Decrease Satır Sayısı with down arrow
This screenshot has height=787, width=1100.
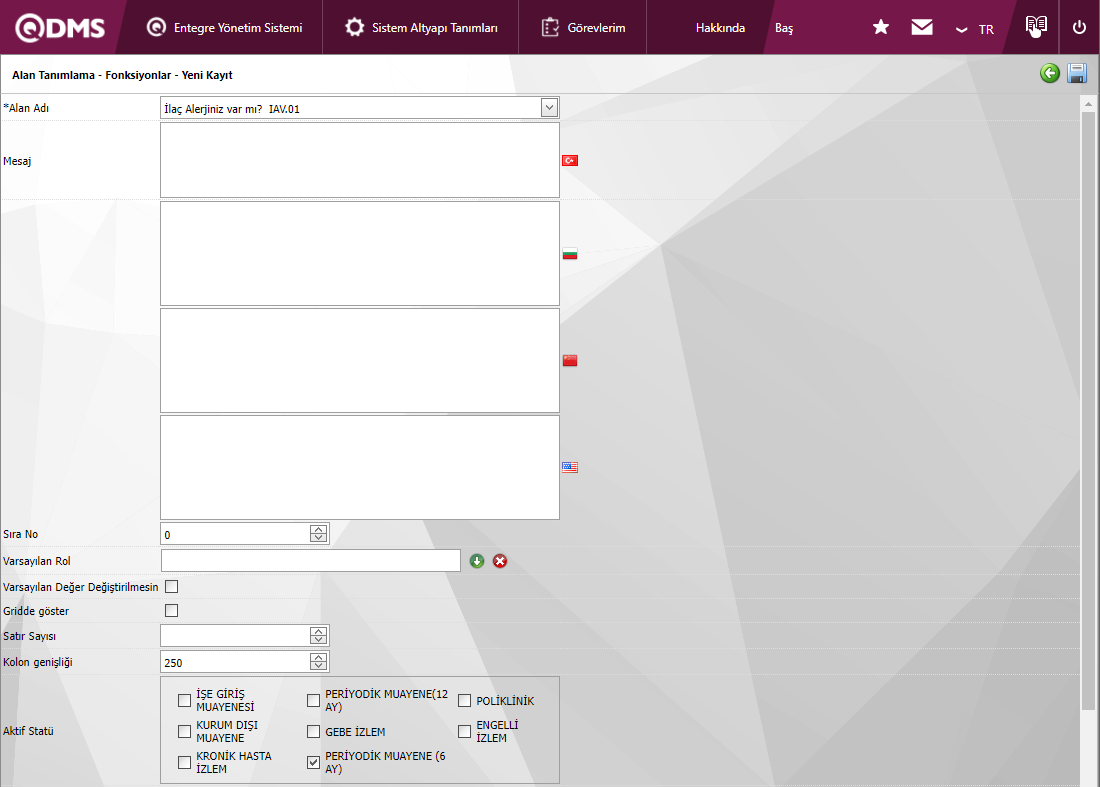tap(318, 640)
